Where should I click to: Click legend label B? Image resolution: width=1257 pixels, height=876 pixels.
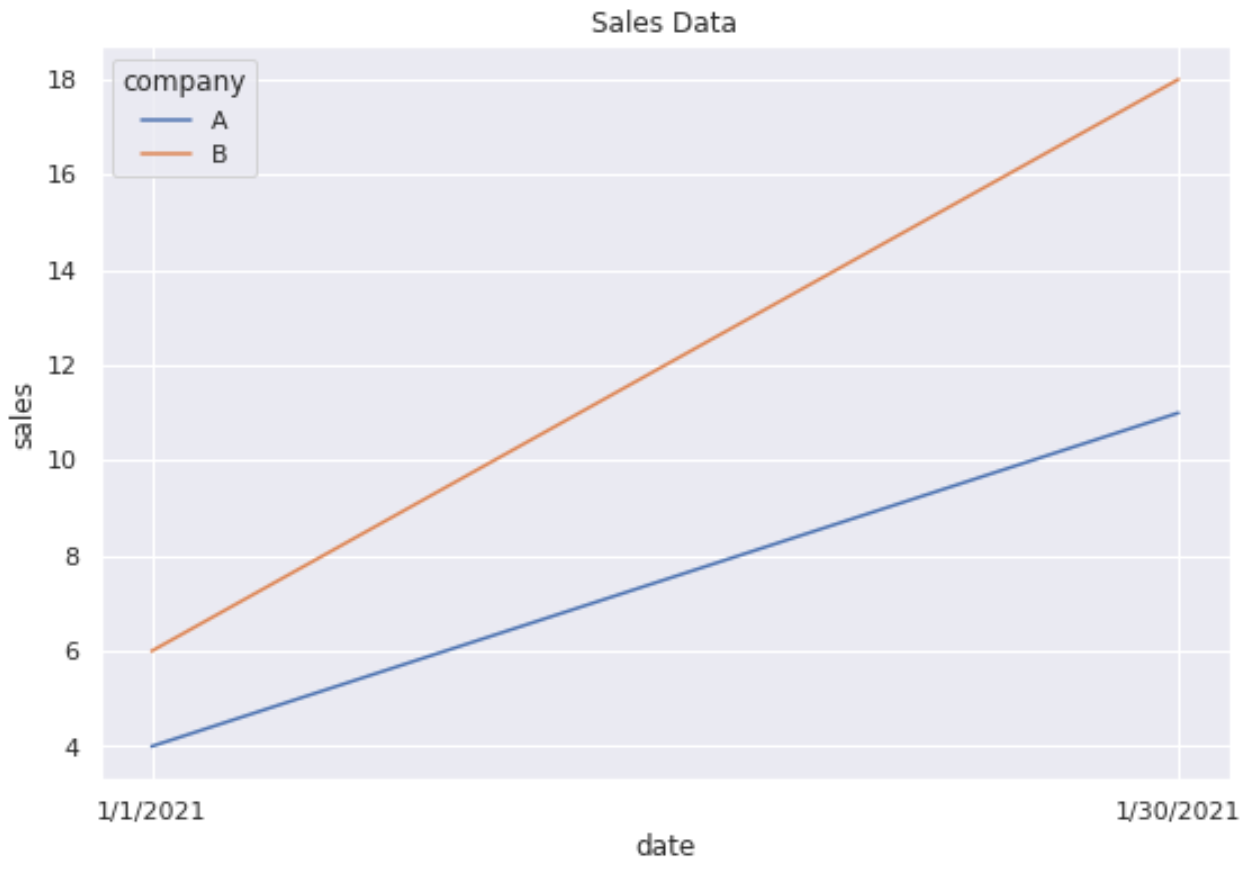tap(219, 155)
